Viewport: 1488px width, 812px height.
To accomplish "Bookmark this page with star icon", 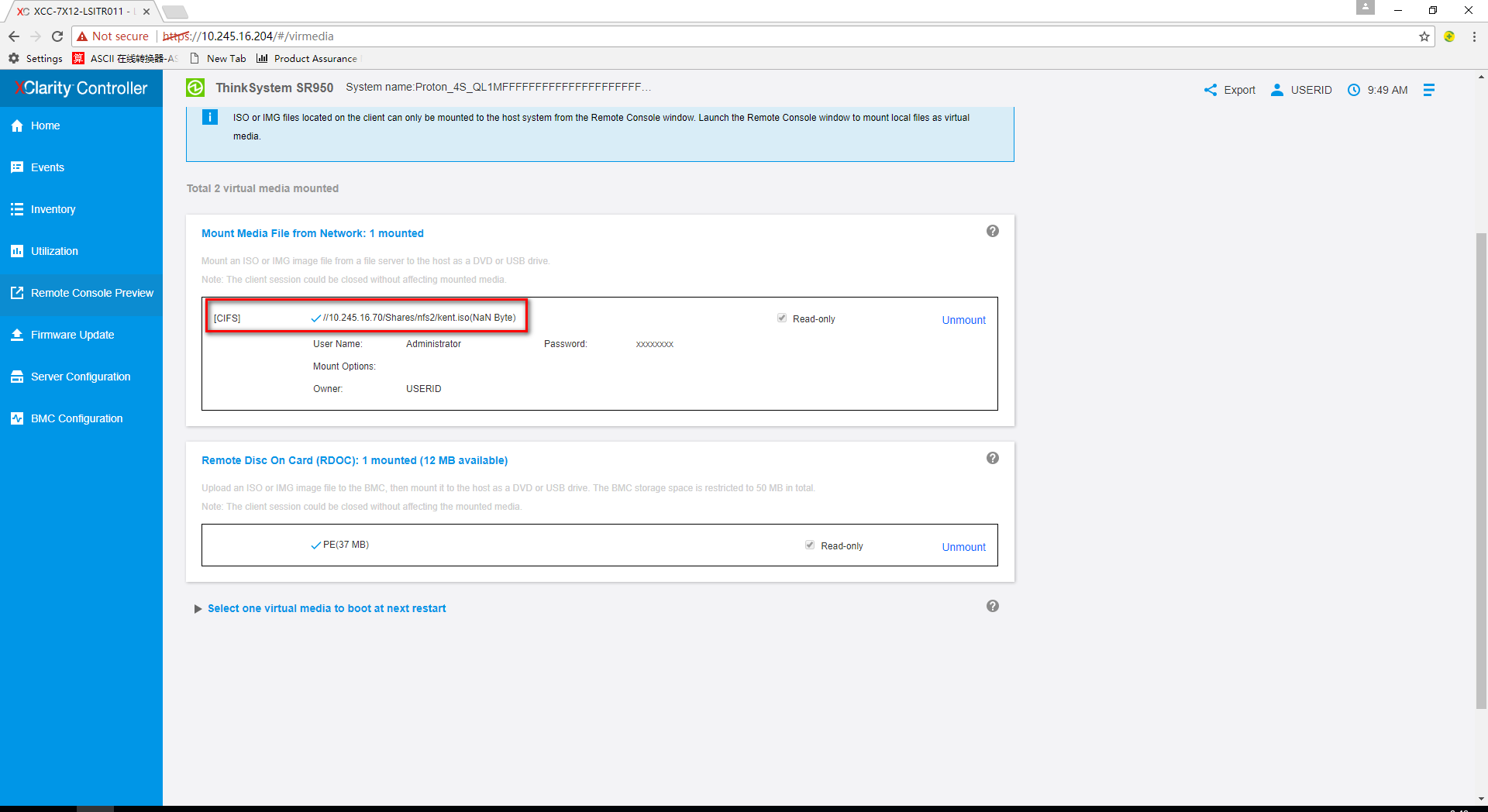I will coord(1424,36).
